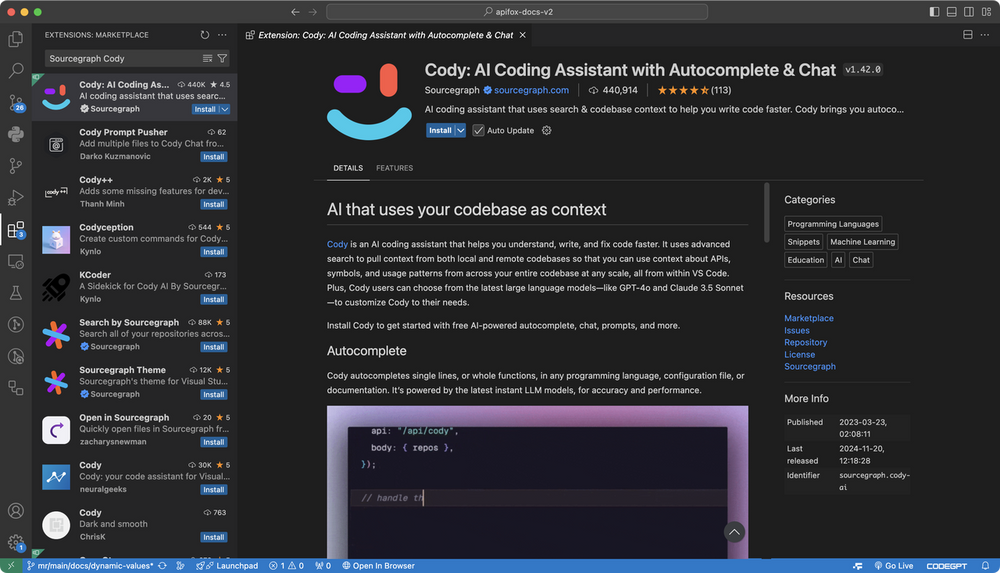
Task: Click the Python icon in activity bar
Action: point(16,135)
